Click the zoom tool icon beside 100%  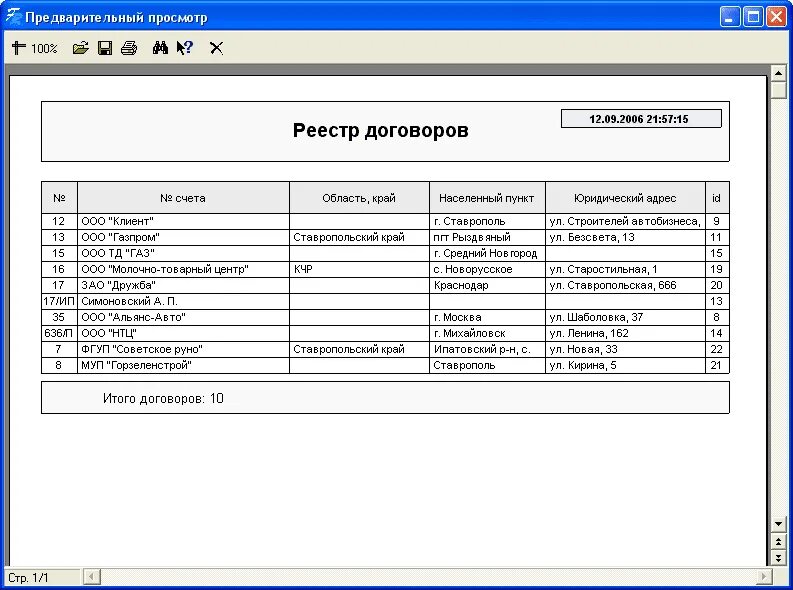pyautogui.click(x=19, y=48)
